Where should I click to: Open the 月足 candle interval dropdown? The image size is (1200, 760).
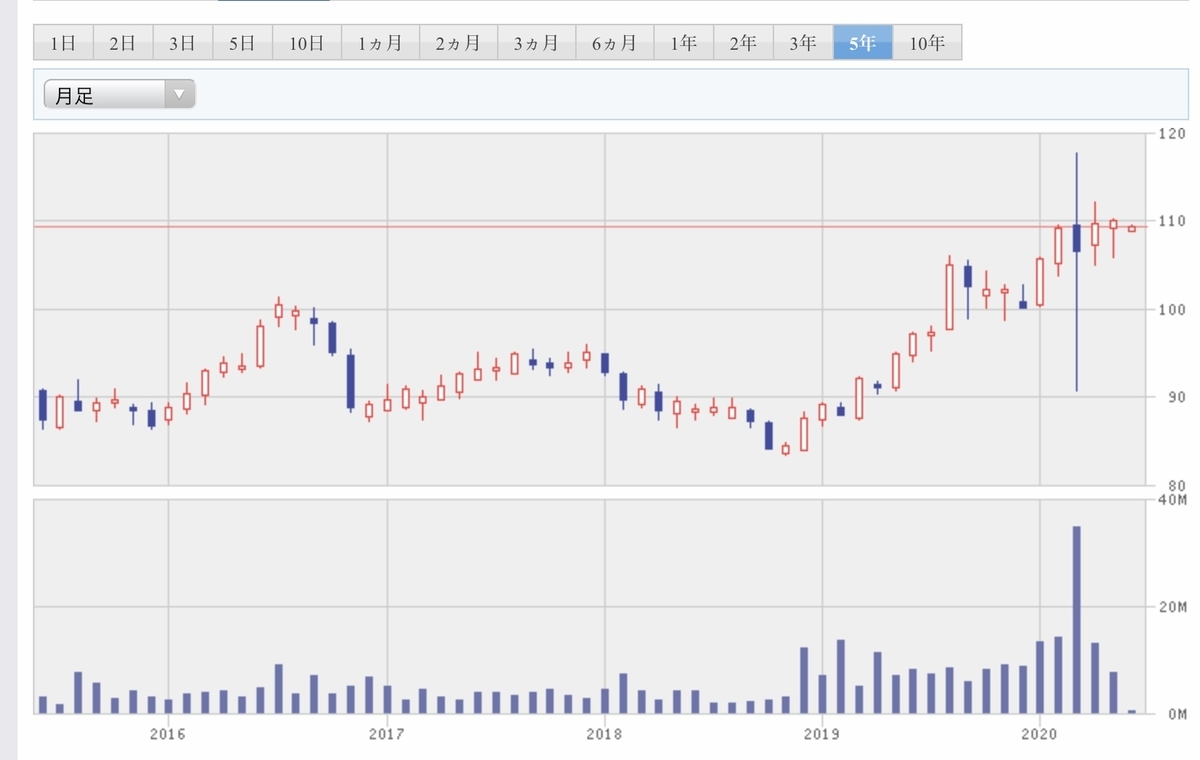(x=120, y=96)
